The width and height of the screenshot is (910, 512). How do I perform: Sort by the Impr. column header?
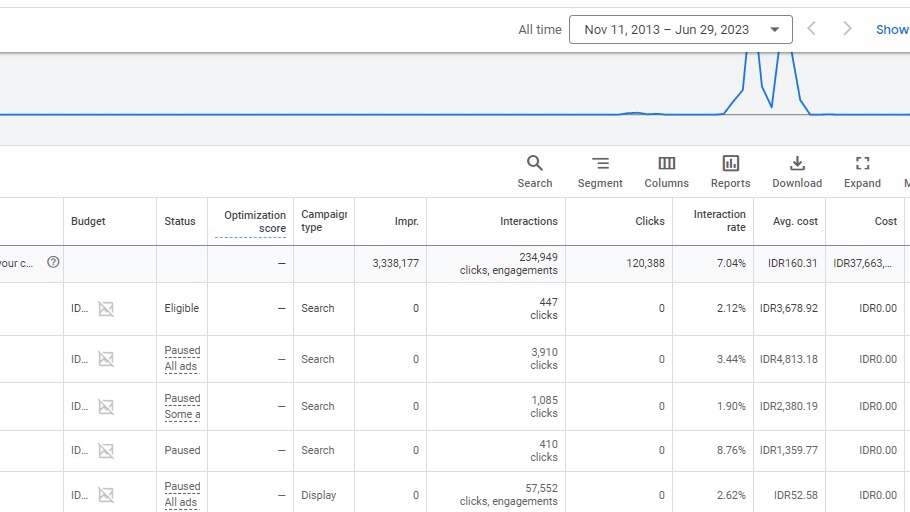[x=406, y=221]
